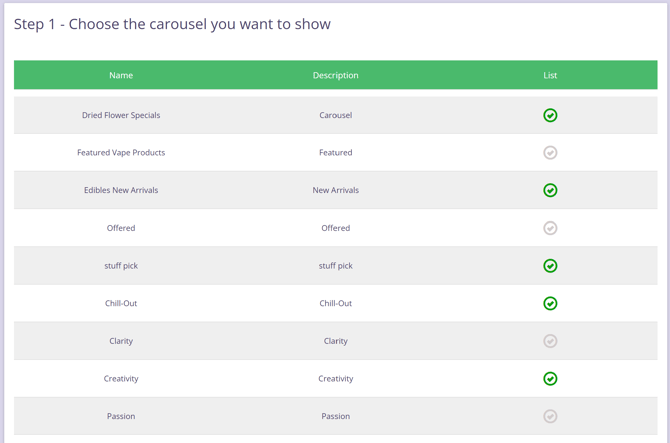Select the Offered carousel check icon

click(550, 228)
